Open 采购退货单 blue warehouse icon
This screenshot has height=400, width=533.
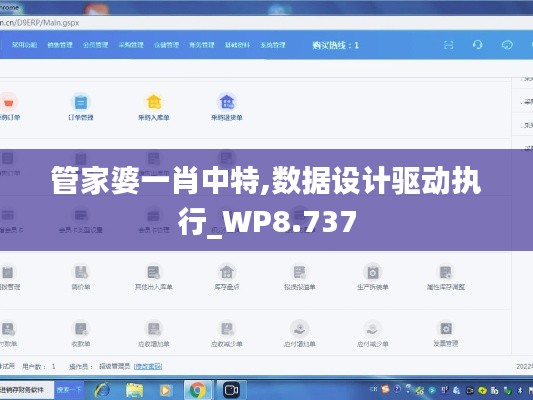pyautogui.click(x=227, y=102)
